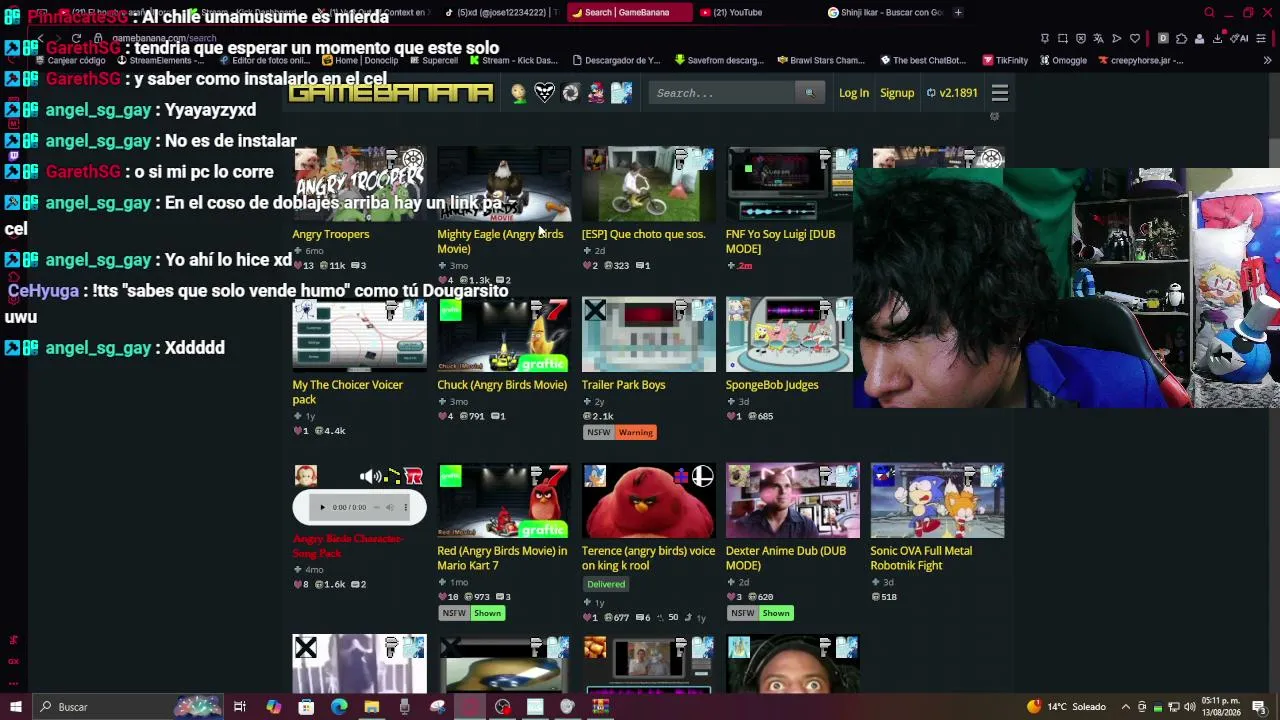Viewport: 1280px width, 720px height.
Task: Mute the Angry Birds song pack audio player
Action: tap(389, 507)
